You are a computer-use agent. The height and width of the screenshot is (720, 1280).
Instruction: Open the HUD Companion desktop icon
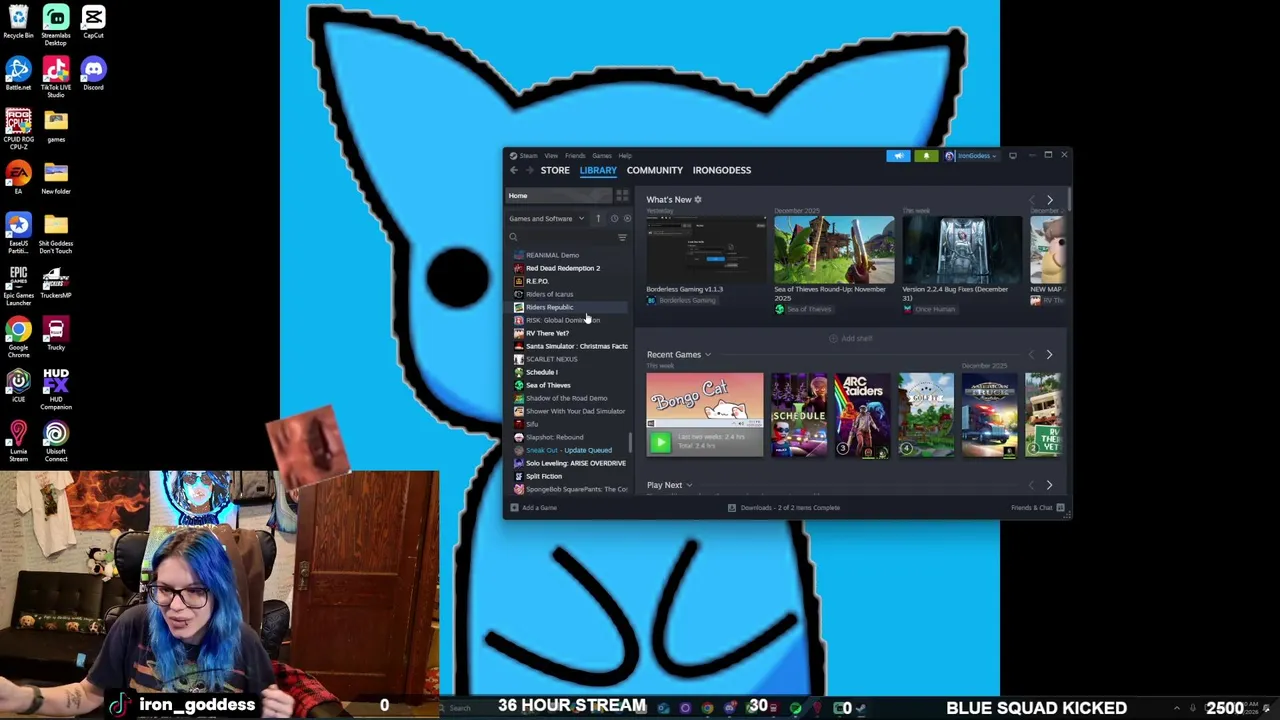(x=56, y=388)
